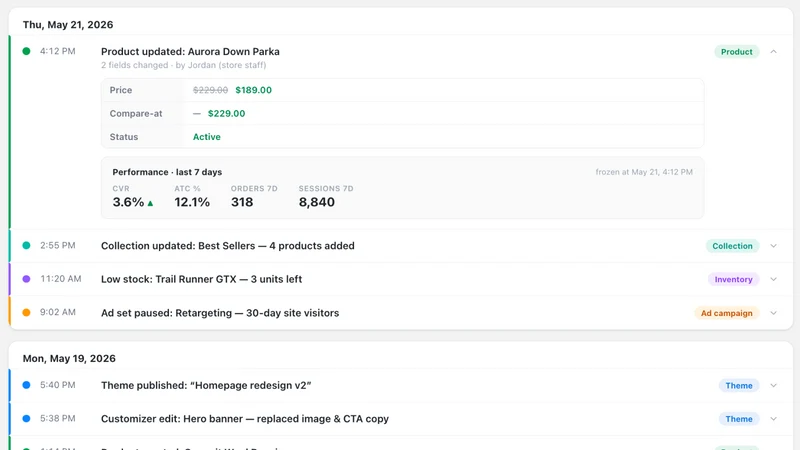
Task: Click '2 fields changed - by Jordan' subtitle
Action: click(x=184, y=65)
